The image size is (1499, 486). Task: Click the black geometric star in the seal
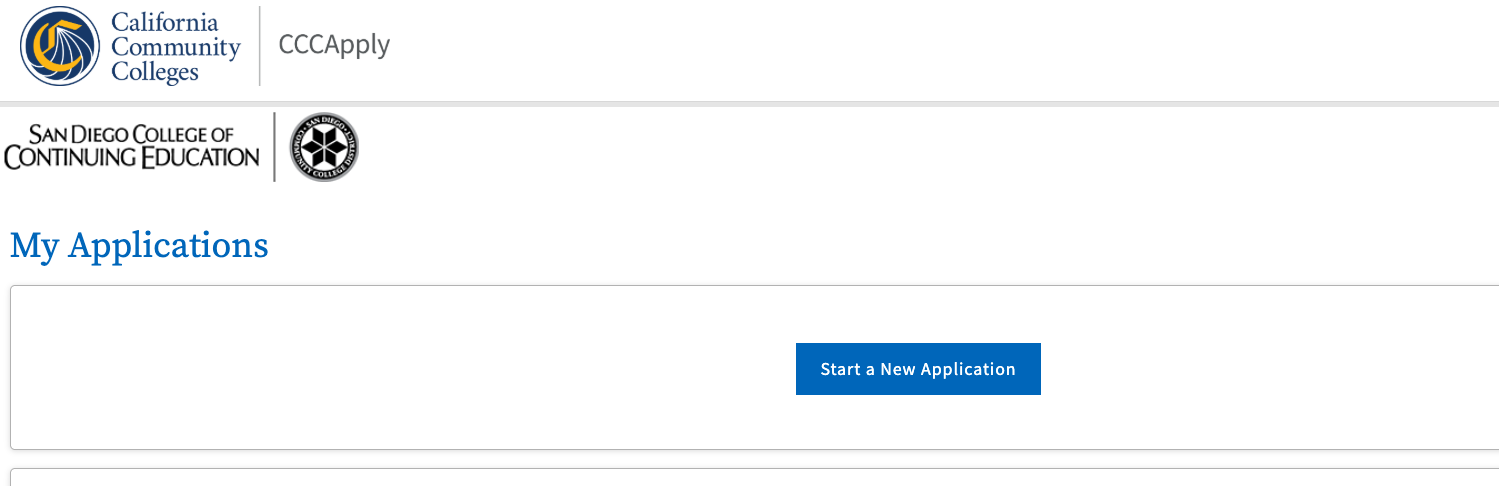(324, 147)
